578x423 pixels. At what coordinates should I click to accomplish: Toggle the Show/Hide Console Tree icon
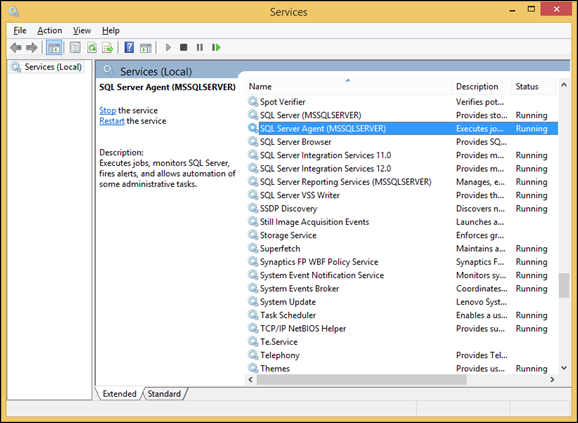click(x=54, y=48)
